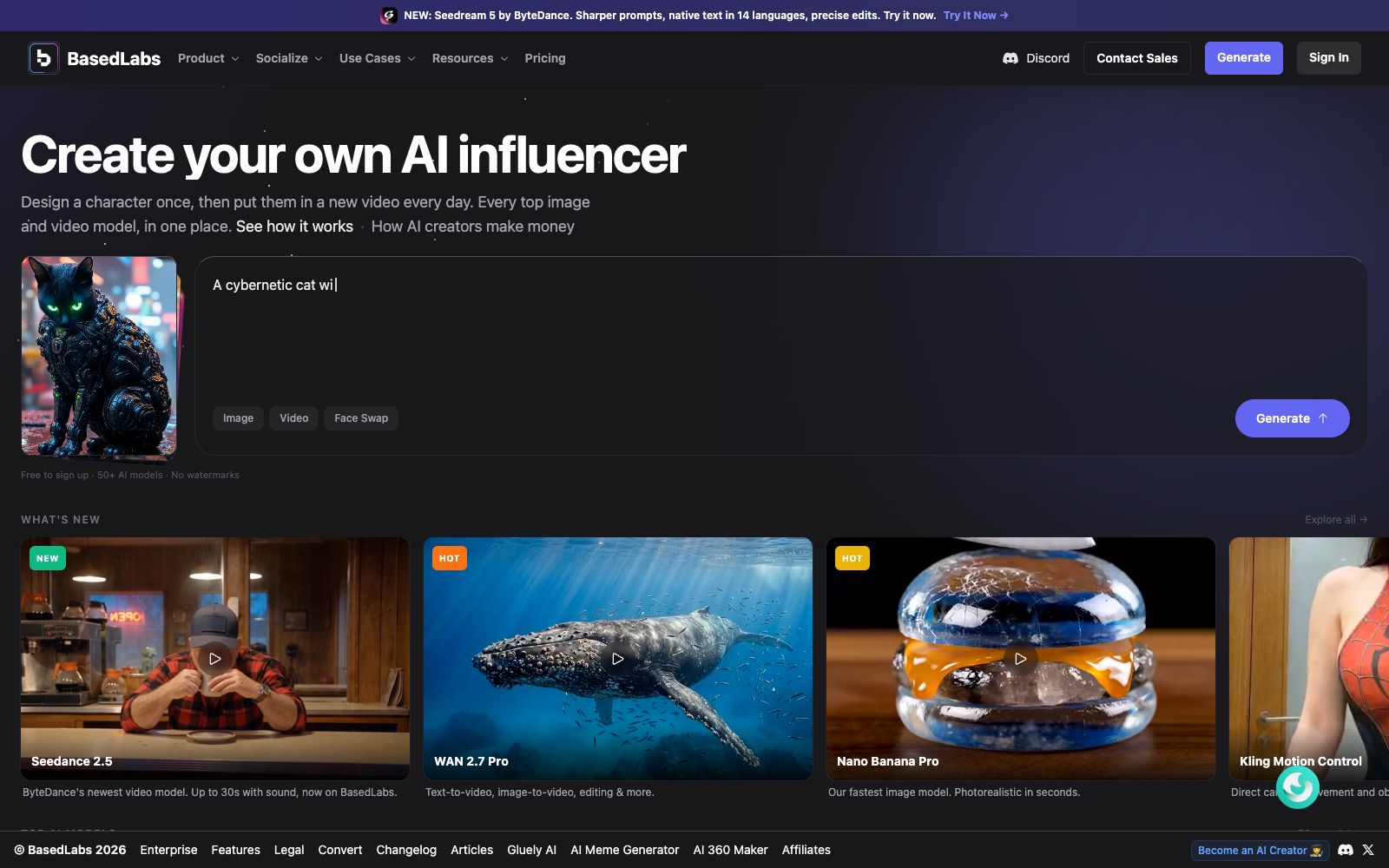The height and width of the screenshot is (868, 1389).
Task: Select the Video mode chip
Action: pyautogui.click(x=294, y=418)
